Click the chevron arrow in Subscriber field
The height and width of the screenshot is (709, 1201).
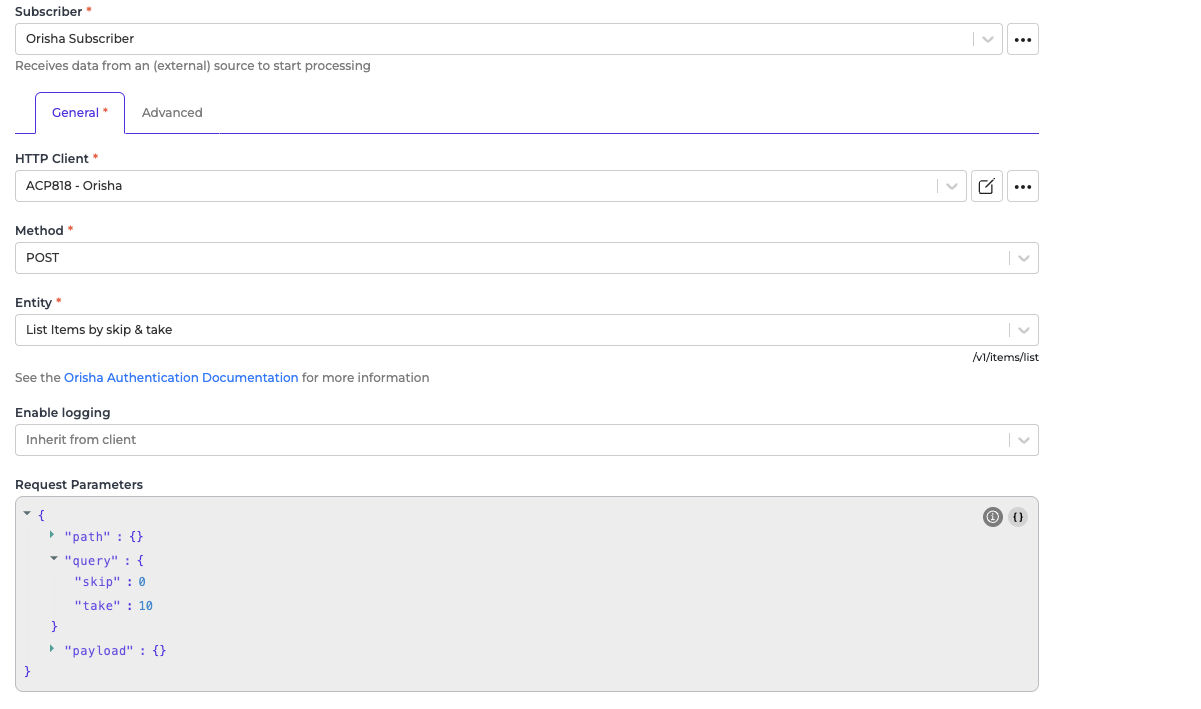[x=987, y=39]
